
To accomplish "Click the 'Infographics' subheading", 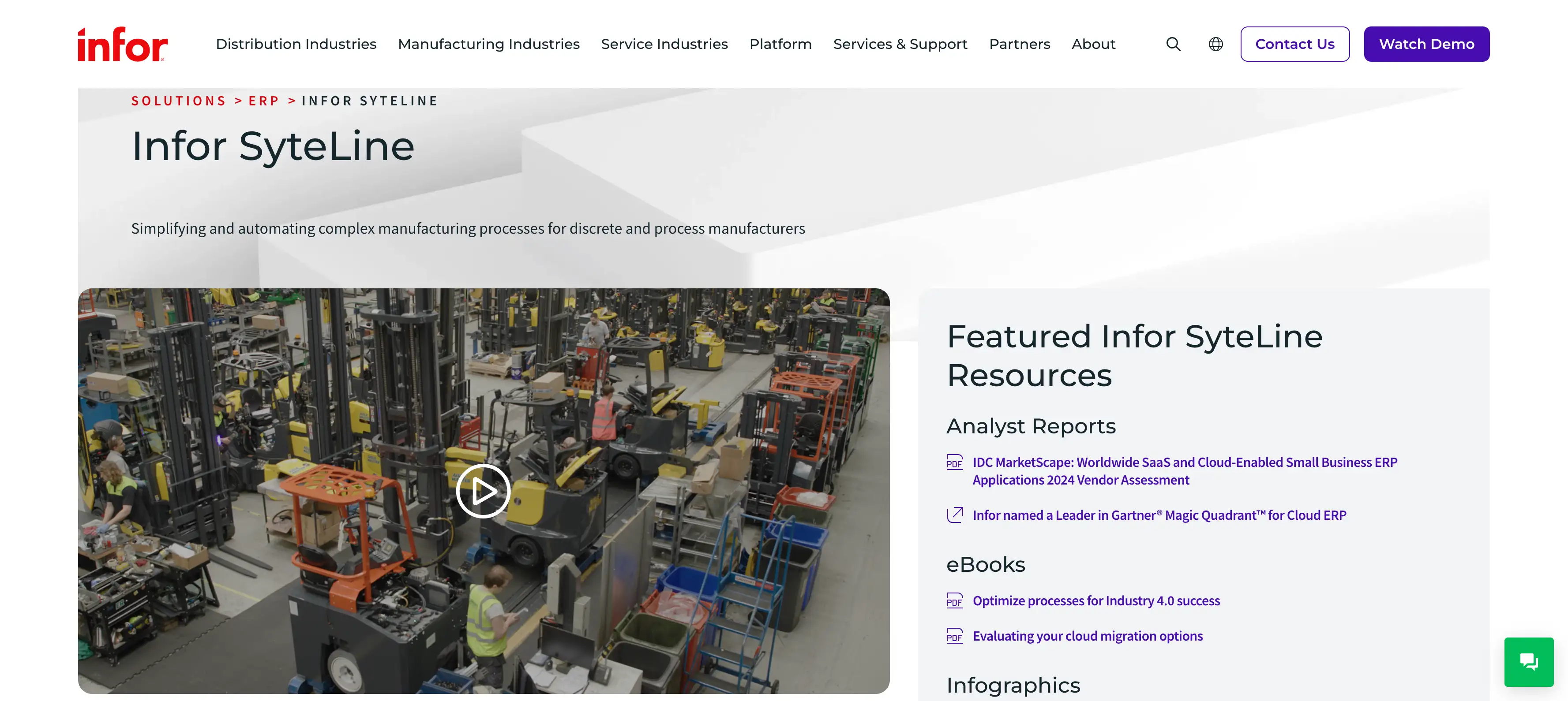I will pos(1013,685).
